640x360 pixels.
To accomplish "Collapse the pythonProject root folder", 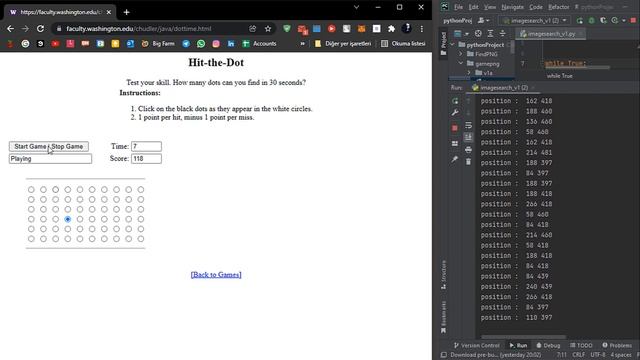I will click(452, 44).
